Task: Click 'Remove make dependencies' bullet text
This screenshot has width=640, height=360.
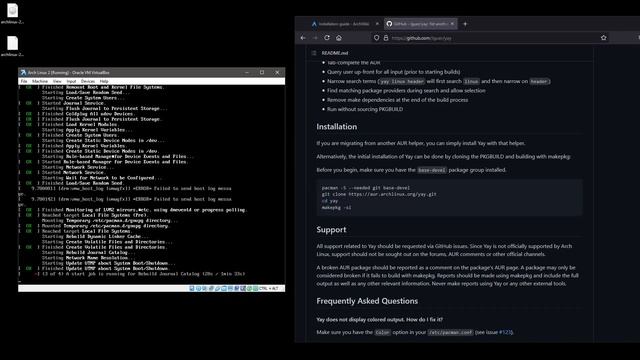Action: [x=398, y=100]
